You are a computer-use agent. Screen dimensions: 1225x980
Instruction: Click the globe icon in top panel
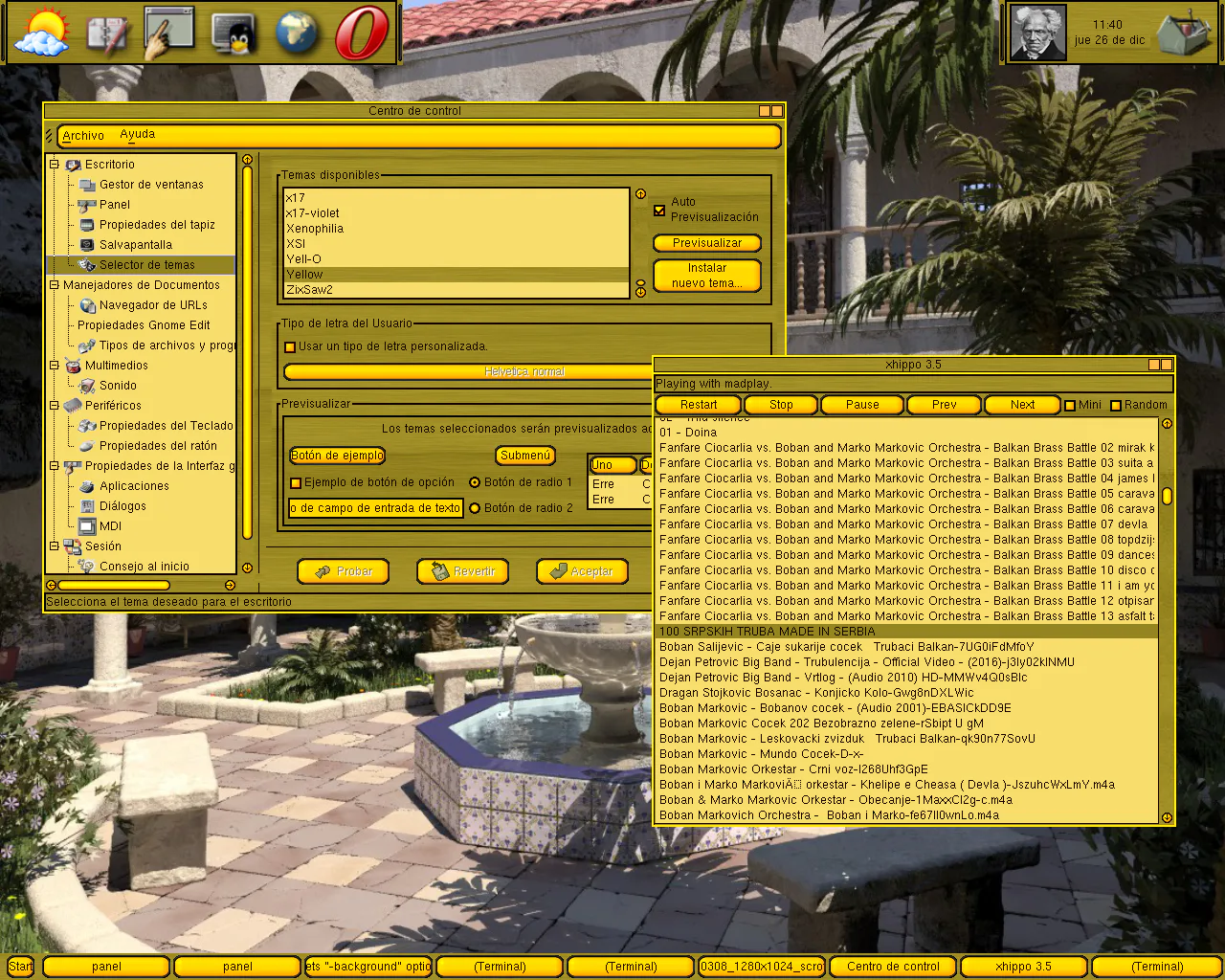pos(297,33)
